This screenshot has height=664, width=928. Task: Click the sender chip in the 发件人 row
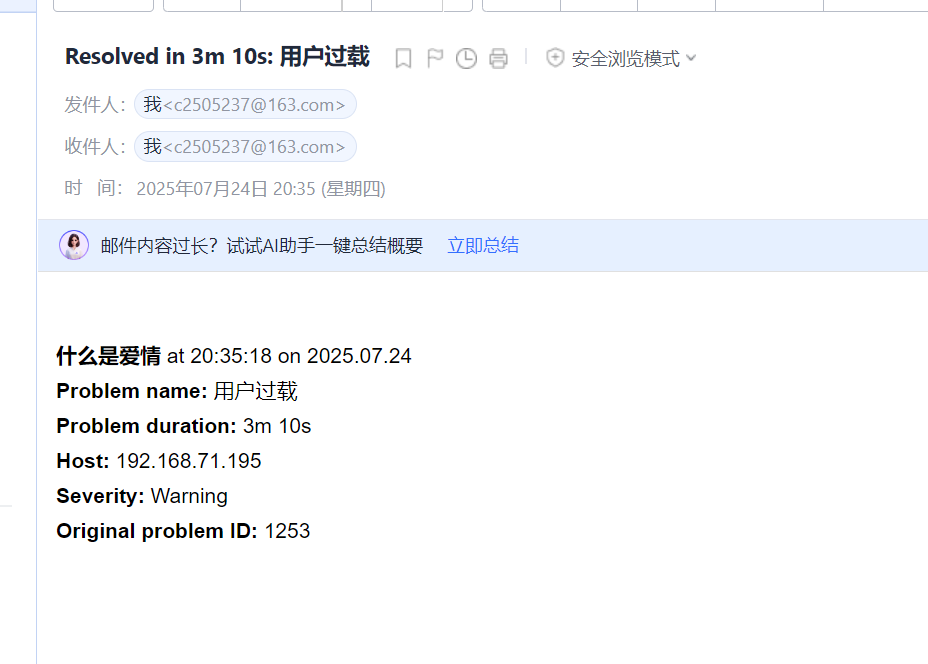245,105
